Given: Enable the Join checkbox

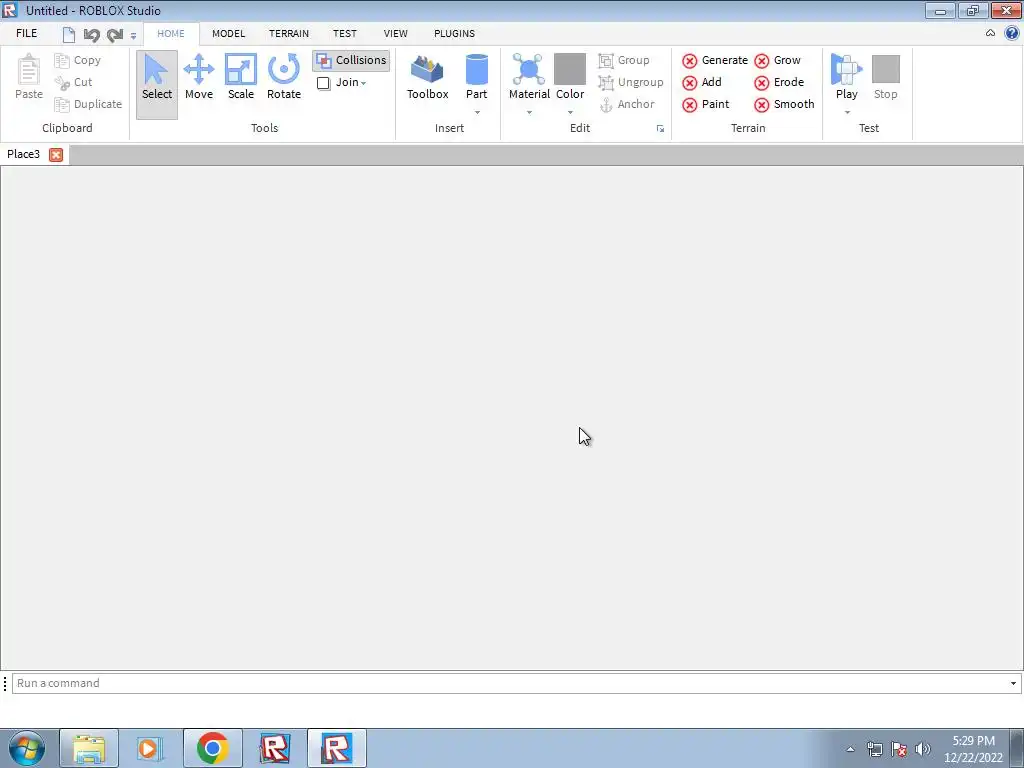Looking at the screenshot, I should [x=323, y=83].
